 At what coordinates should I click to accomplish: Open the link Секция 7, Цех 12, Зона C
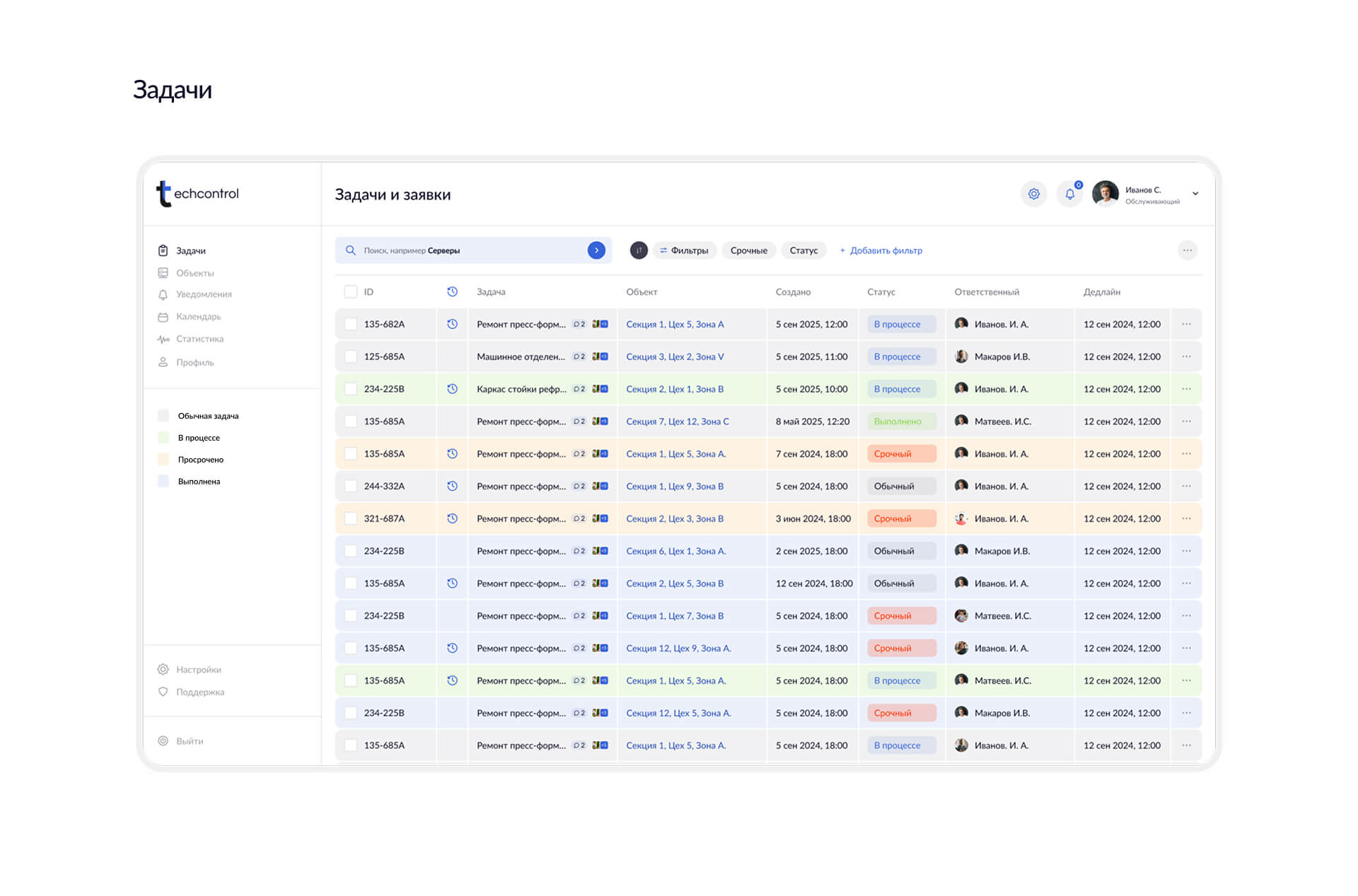click(x=677, y=421)
